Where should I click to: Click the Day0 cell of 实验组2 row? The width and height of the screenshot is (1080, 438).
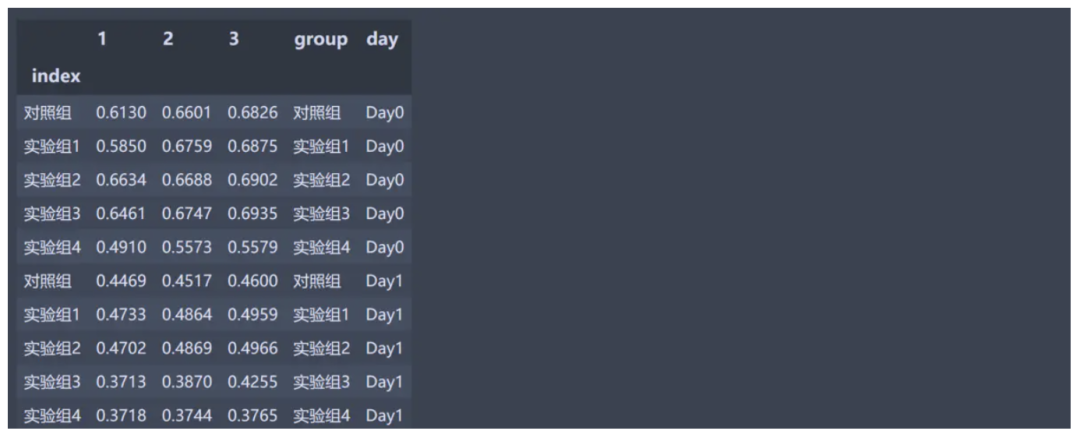[x=385, y=180]
